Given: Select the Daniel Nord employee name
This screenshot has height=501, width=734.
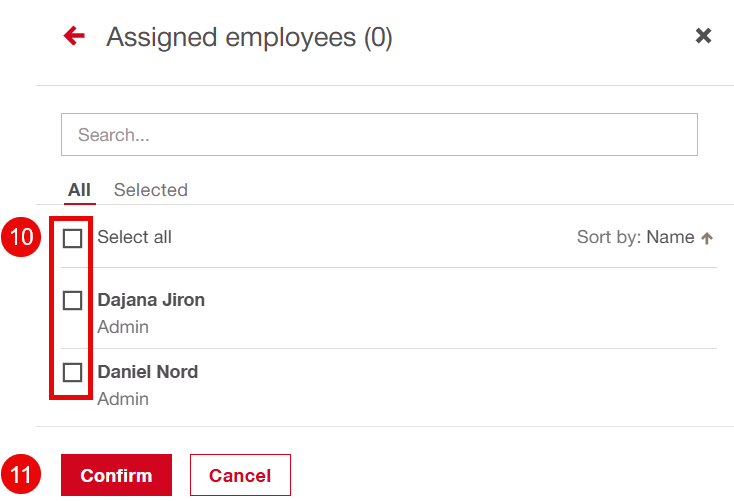Looking at the screenshot, I should pos(148,372).
